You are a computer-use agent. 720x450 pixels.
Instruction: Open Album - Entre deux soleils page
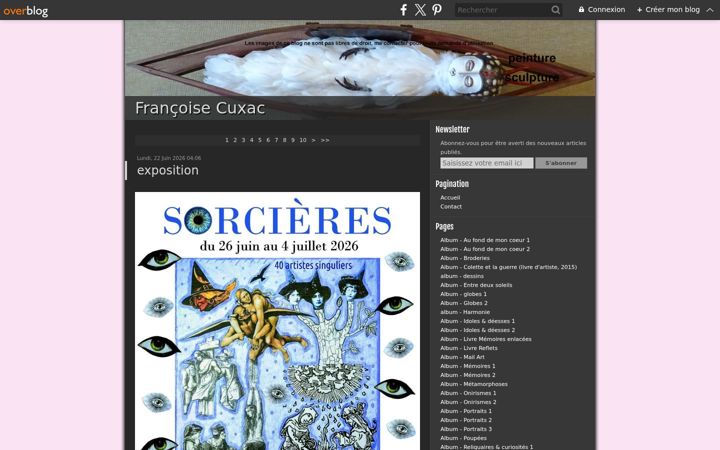(476, 285)
